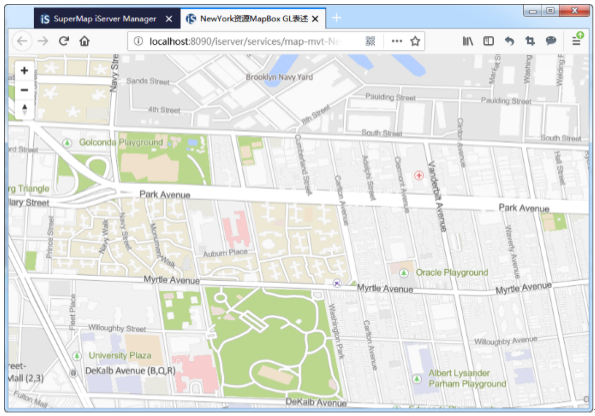Click the Cumberland Street label
Screen dimensions: 595x416
[x=304, y=164]
